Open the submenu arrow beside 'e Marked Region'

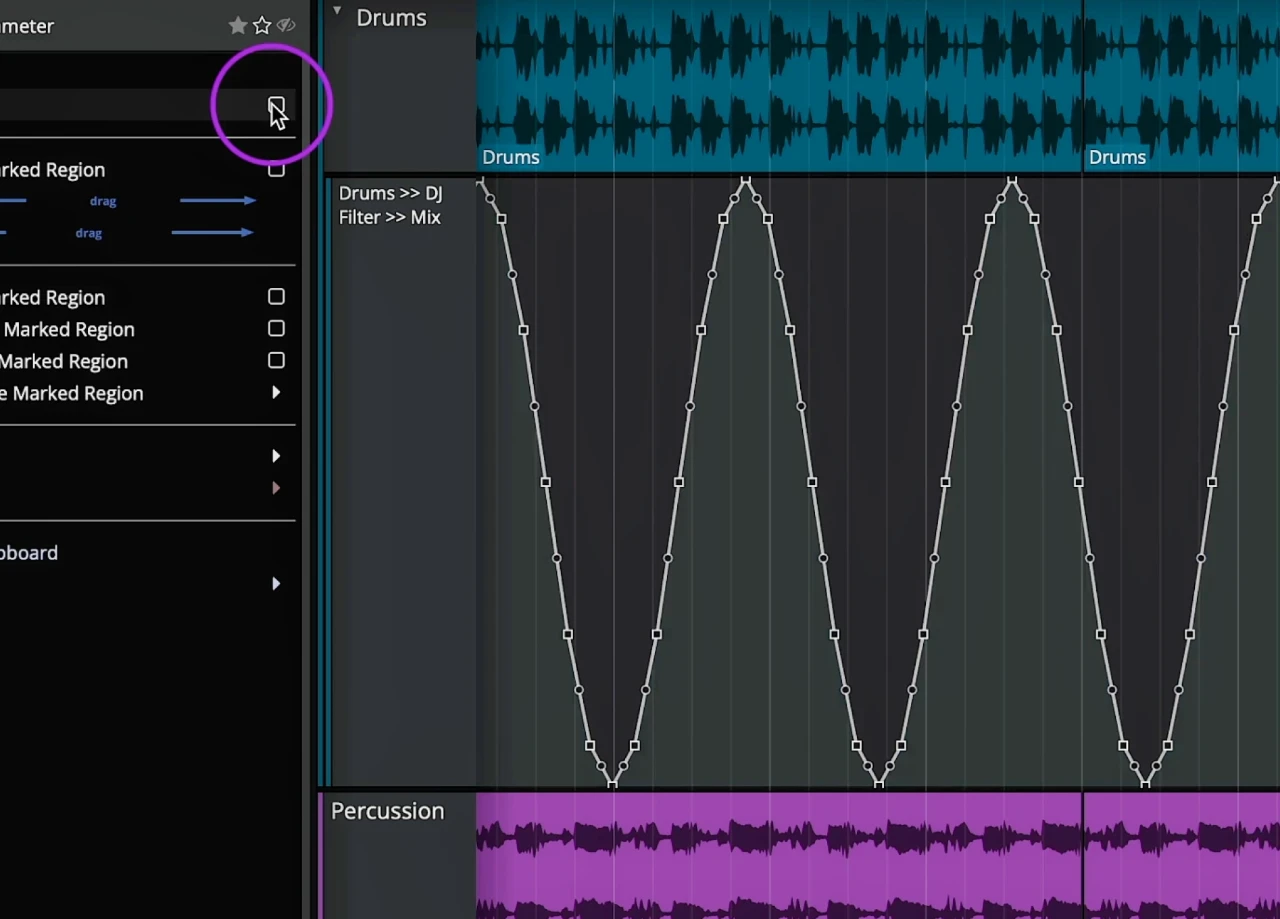276,393
